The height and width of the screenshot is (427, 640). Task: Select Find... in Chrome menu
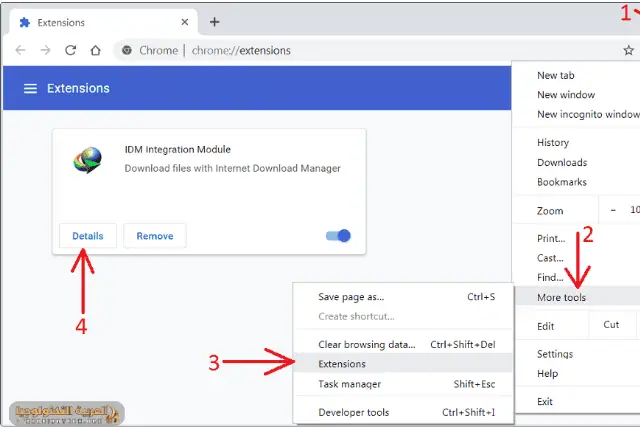tap(550, 278)
